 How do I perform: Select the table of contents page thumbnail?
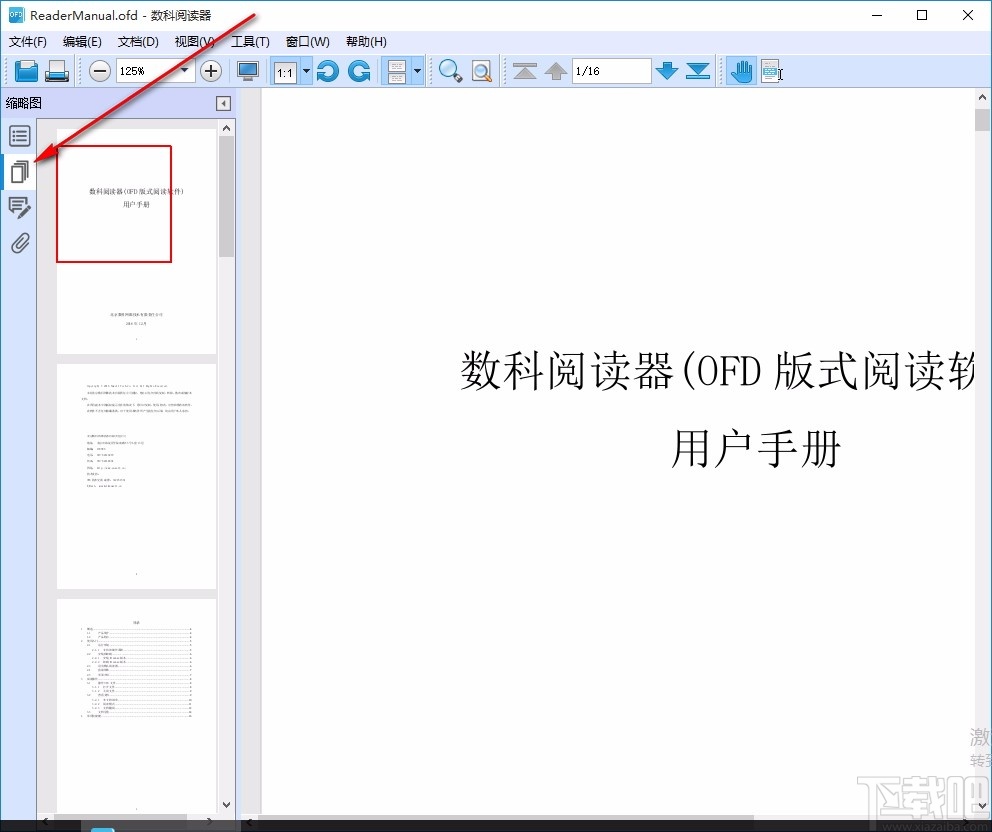137,705
